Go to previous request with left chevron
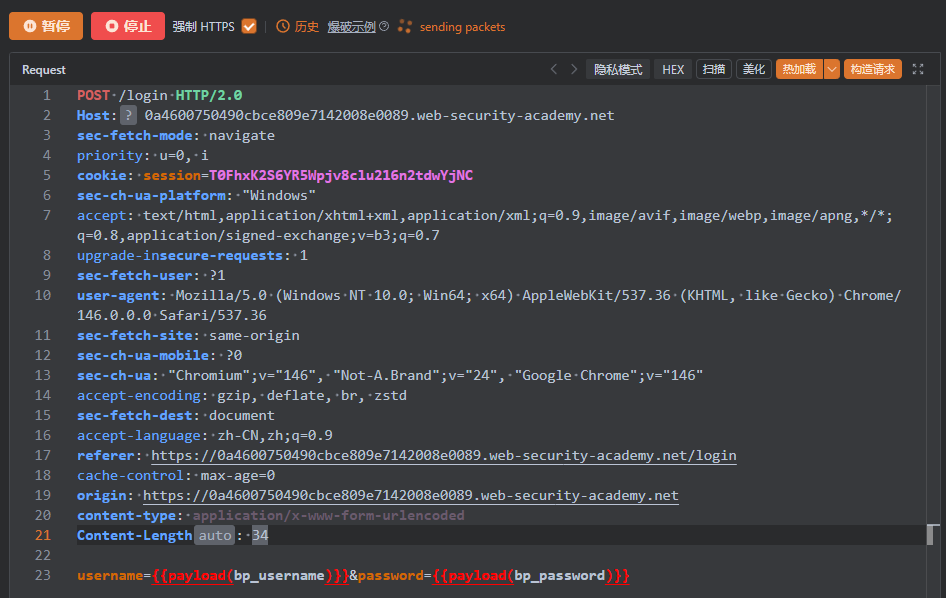Viewport: 946px width, 598px height. [x=554, y=69]
